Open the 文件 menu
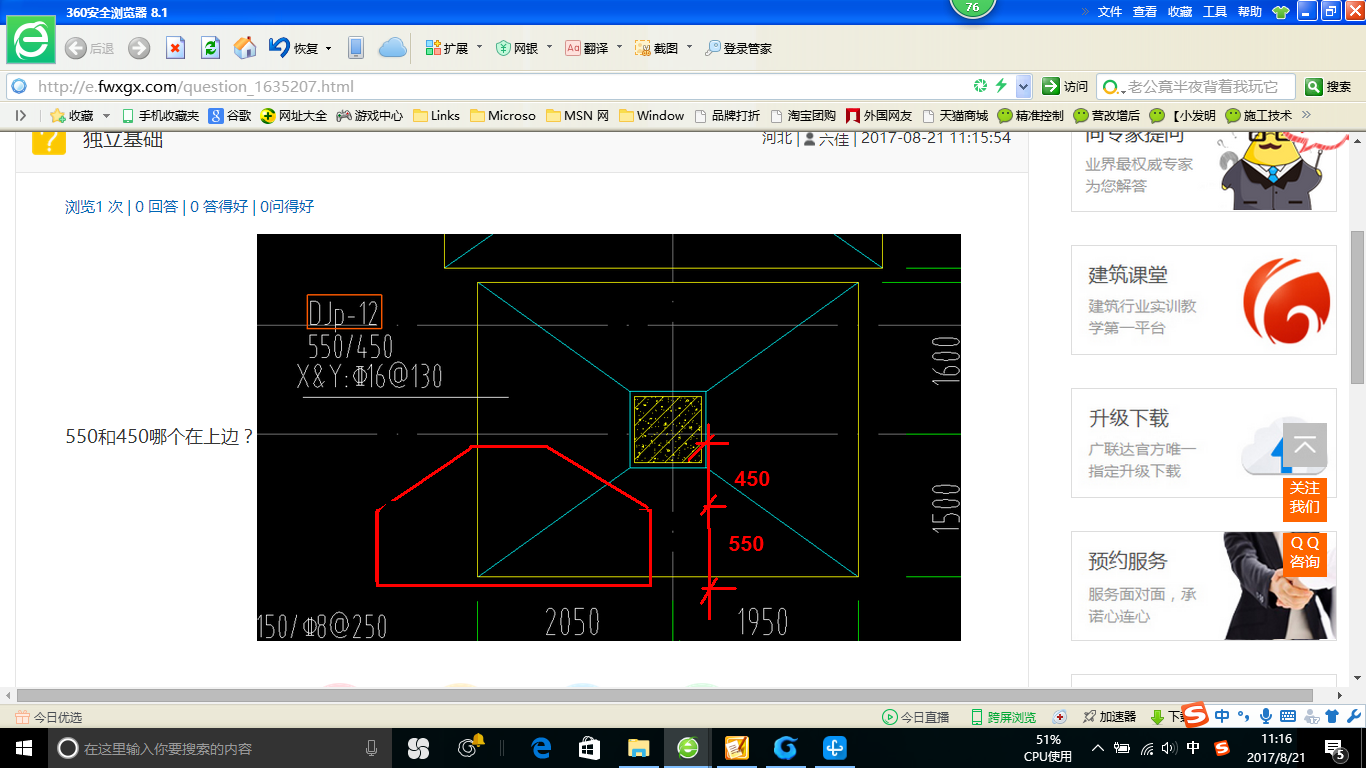This screenshot has width=1366, height=768. [1110, 12]
